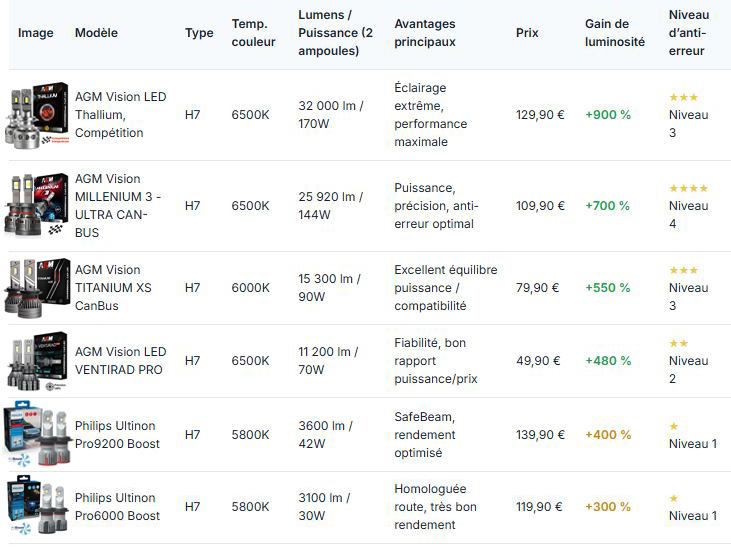This screenshot has width=731, height=548.
Task: Open the AGM Vision LED Thallium, Compétition model name
Action: [x=120, y=115]
